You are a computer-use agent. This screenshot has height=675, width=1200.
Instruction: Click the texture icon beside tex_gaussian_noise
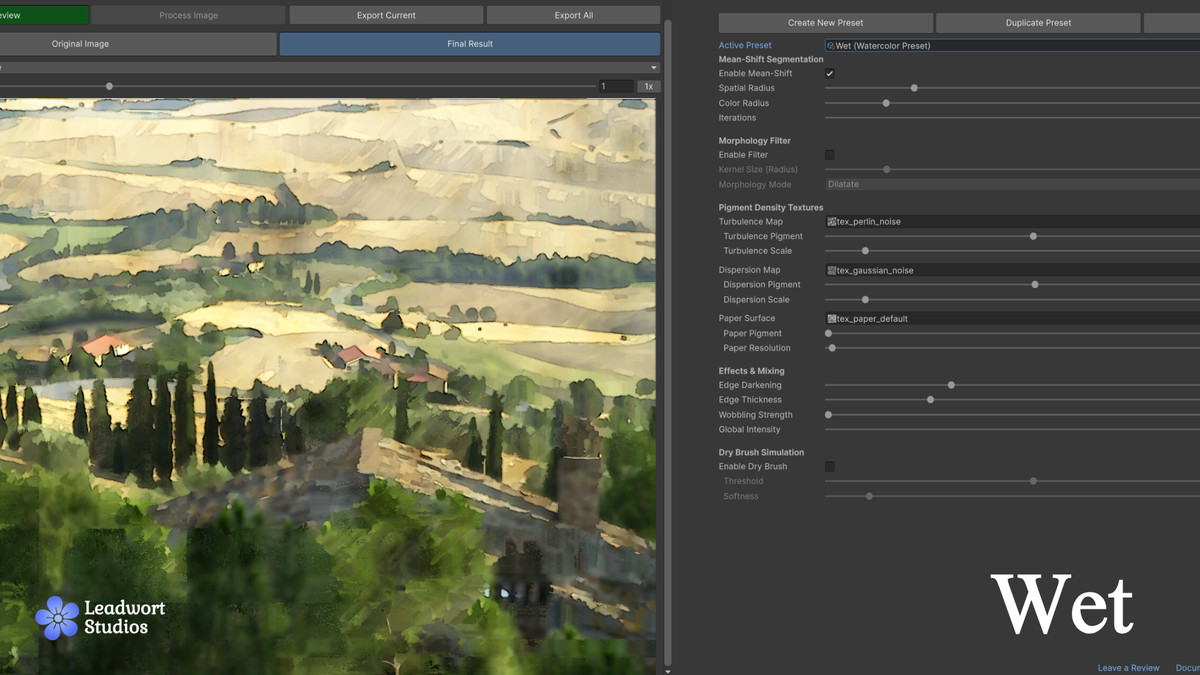click(x=831, y=271)
